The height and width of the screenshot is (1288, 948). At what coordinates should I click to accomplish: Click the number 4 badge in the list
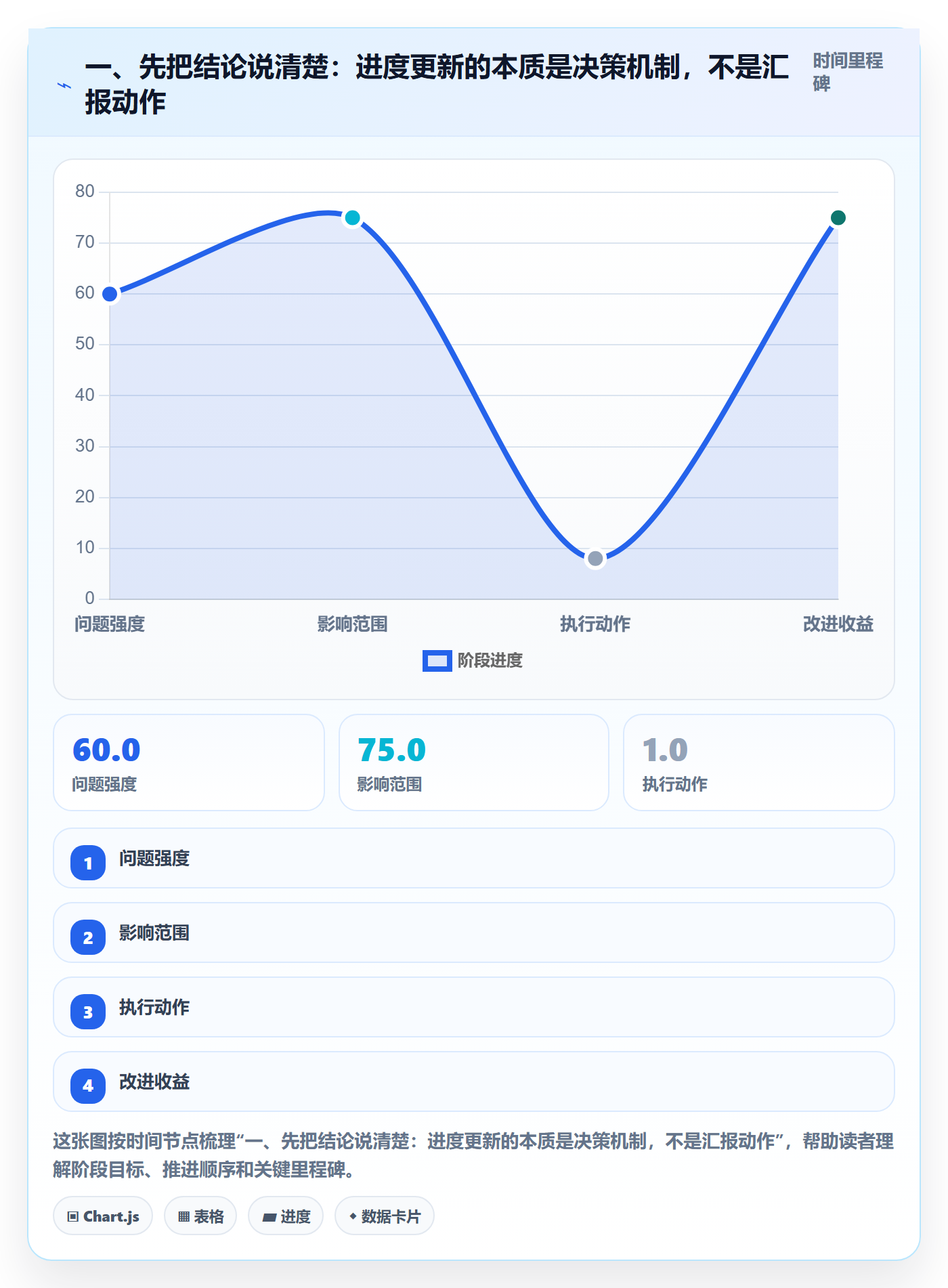tap(88, 1086)
